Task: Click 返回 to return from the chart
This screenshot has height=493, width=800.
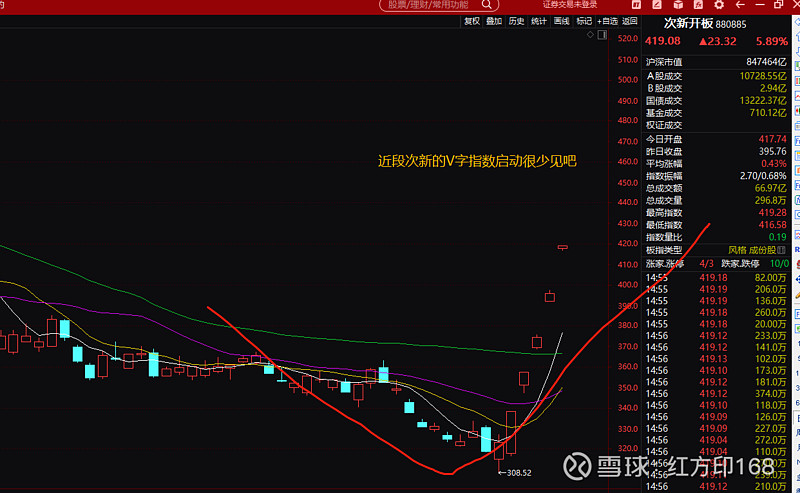Action: click(x=630, y=21)
